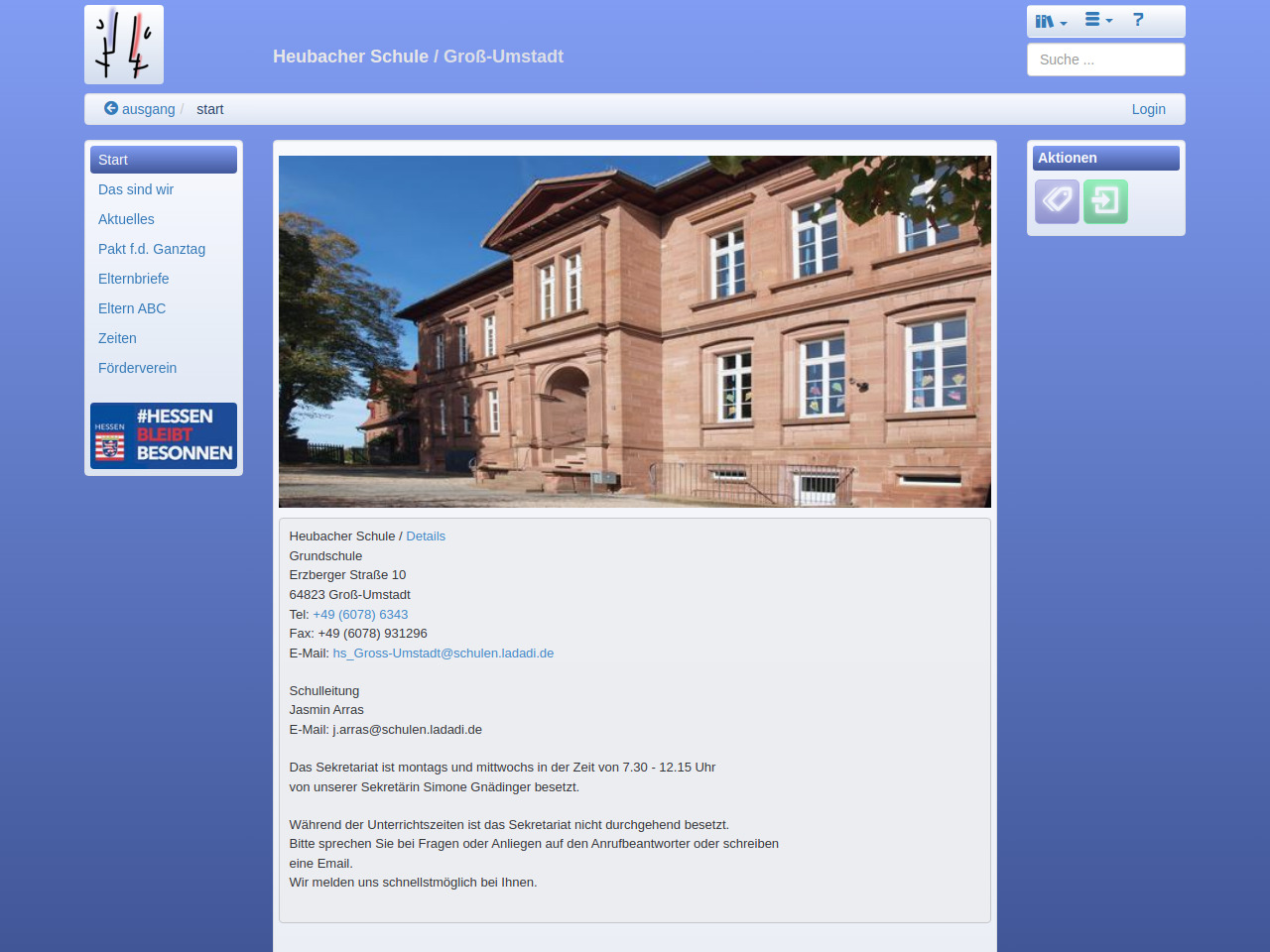Image resolution: width=1270 pixels, height=952 pixels.
Task: Expand the library books dropdown
Action: [x=1051, y=21]
